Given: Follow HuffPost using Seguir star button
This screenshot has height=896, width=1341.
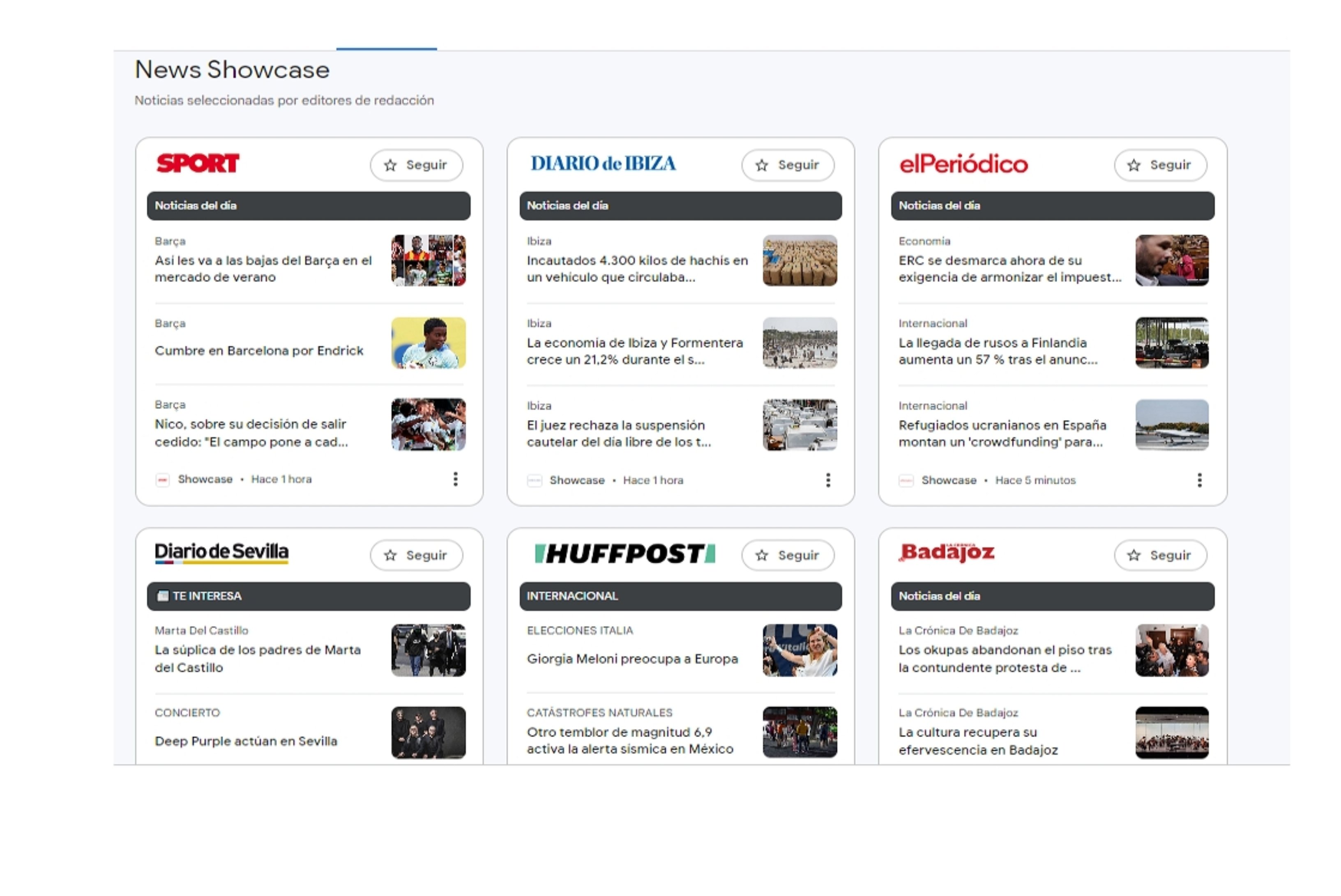Looking at the screenshot, I should 788,556.
